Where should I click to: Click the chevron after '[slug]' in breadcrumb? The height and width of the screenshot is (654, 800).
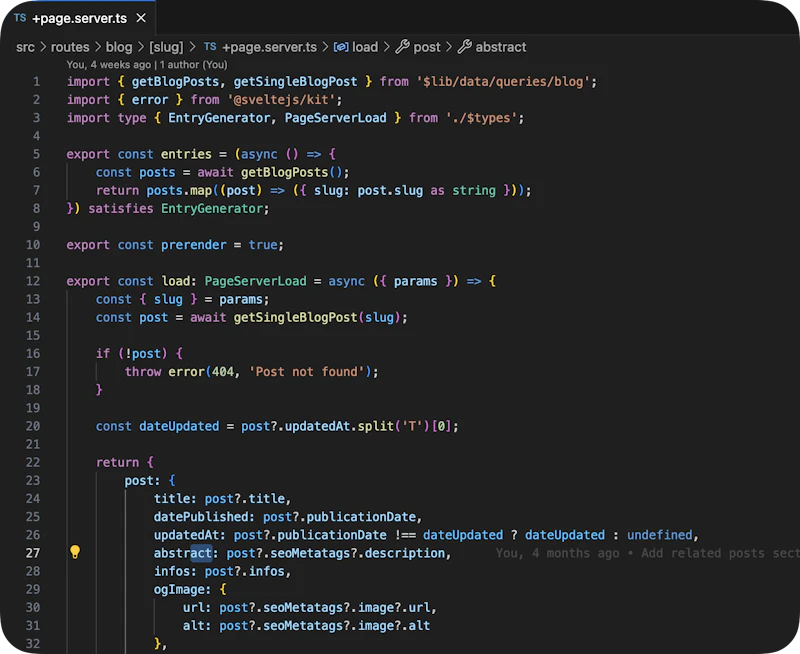192,47
